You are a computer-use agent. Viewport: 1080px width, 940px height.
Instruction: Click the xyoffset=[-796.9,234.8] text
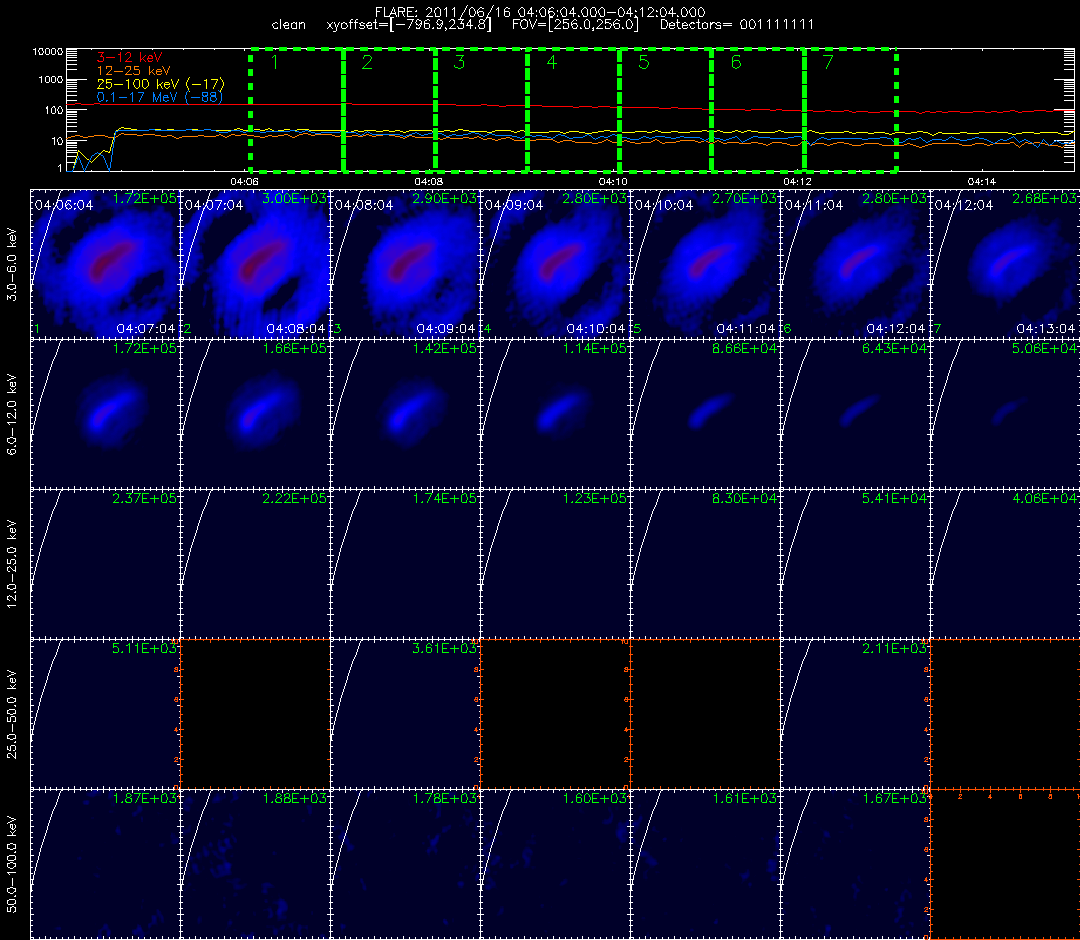click(409, 25)
